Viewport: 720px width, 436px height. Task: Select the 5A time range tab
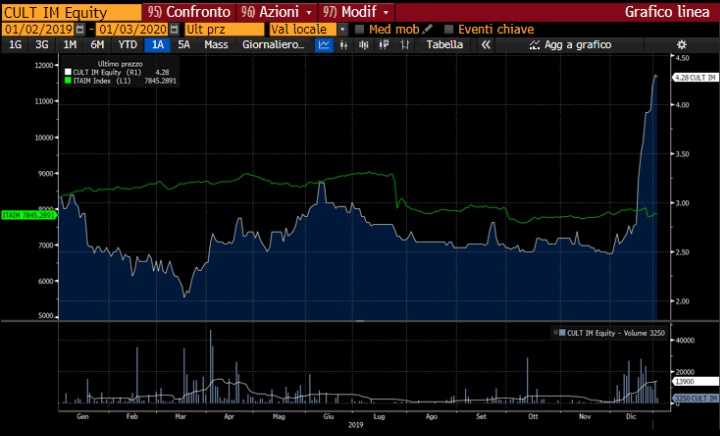pyautogui.click(x=184, y=45)
